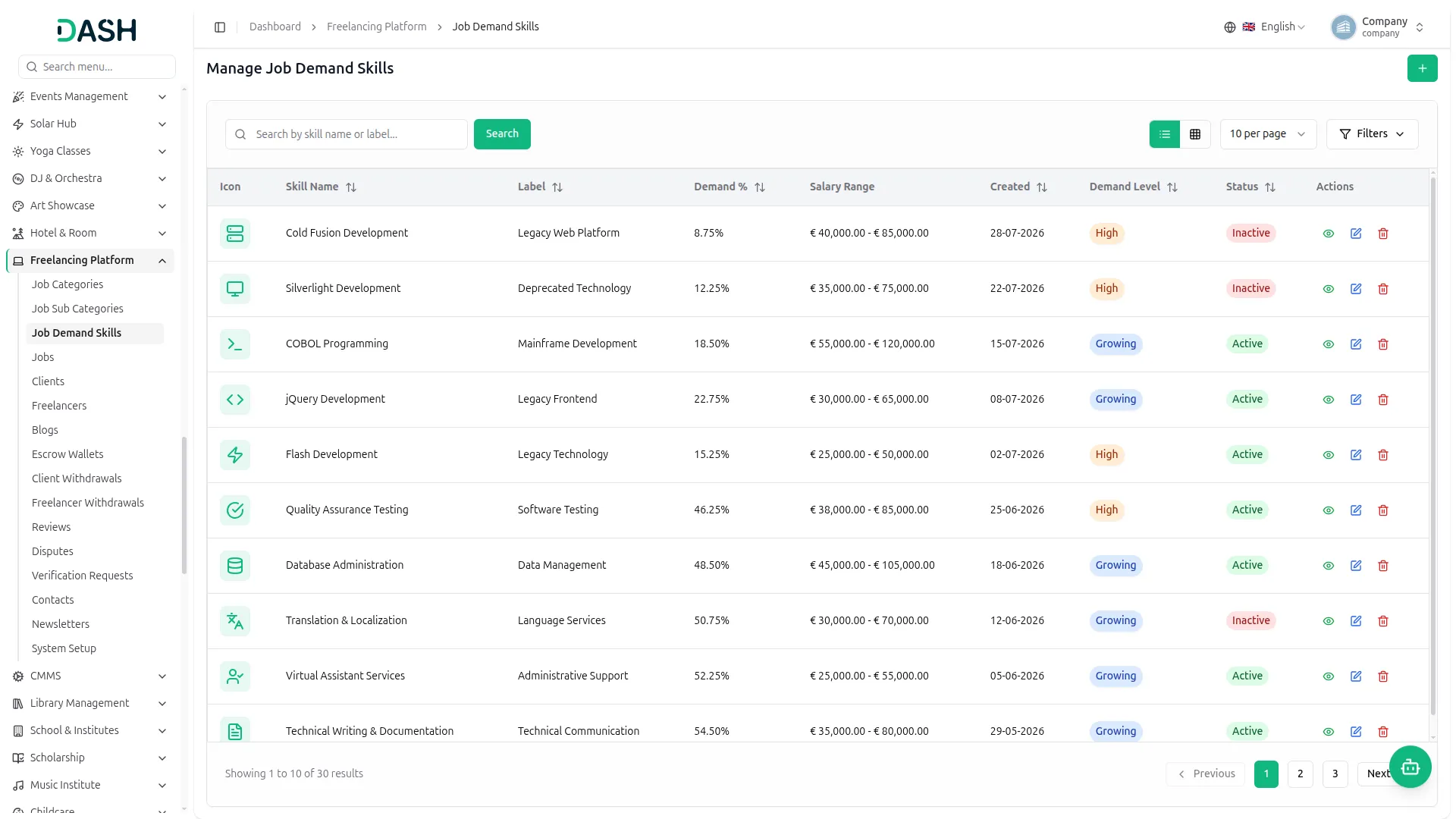Image resolution: width=1456 pixels, height=819 pixels.
Task: View the Flash Development skill details
Action: pos(1329,455)
